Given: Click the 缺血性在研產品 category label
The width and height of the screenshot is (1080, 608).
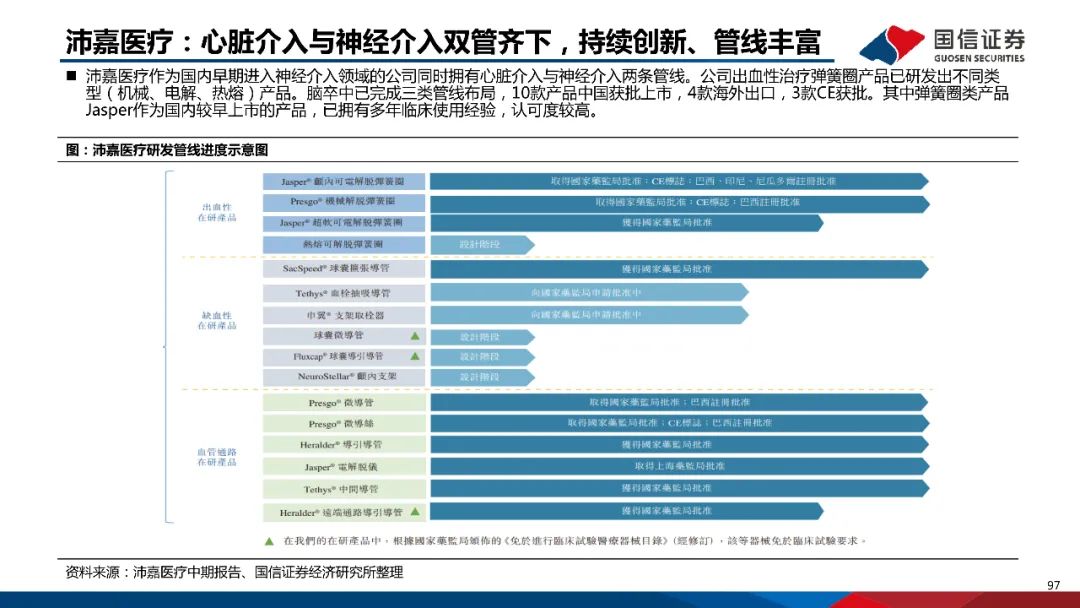Looking at the screenshot, I should tap(217, 320).
